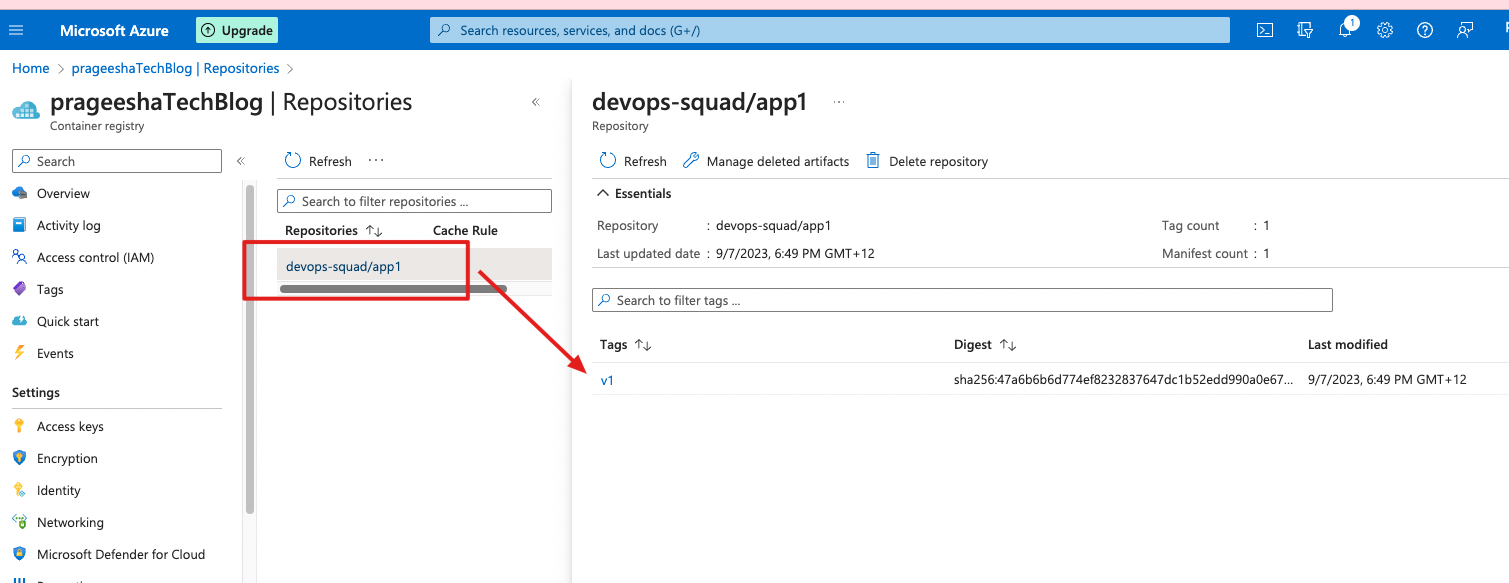Delete repository using the trash icon
This screenshot has width=1509, height=583.
click(x=926, y=160)
